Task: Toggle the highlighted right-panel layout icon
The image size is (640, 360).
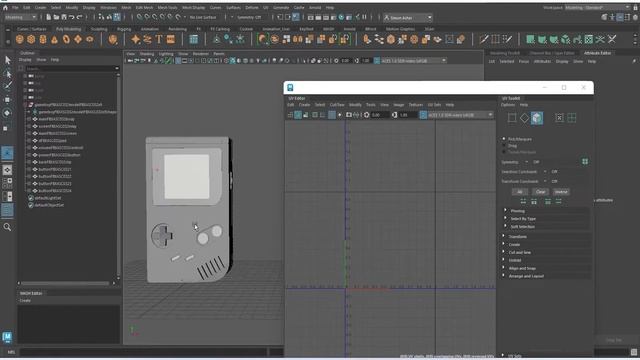Action: click(x=620, y=17)
